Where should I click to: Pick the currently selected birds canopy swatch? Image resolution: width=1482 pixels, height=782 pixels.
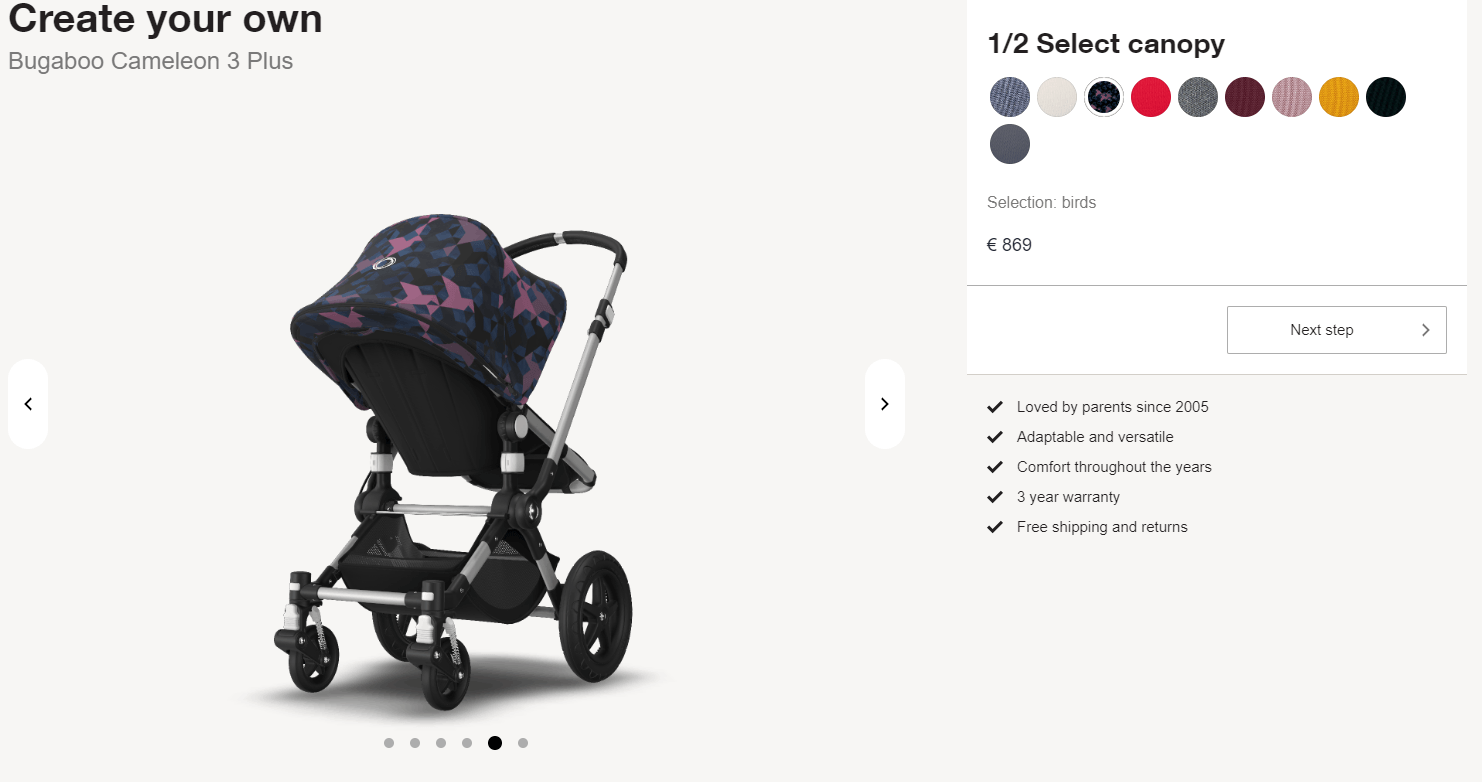[x=1103, y=97]
